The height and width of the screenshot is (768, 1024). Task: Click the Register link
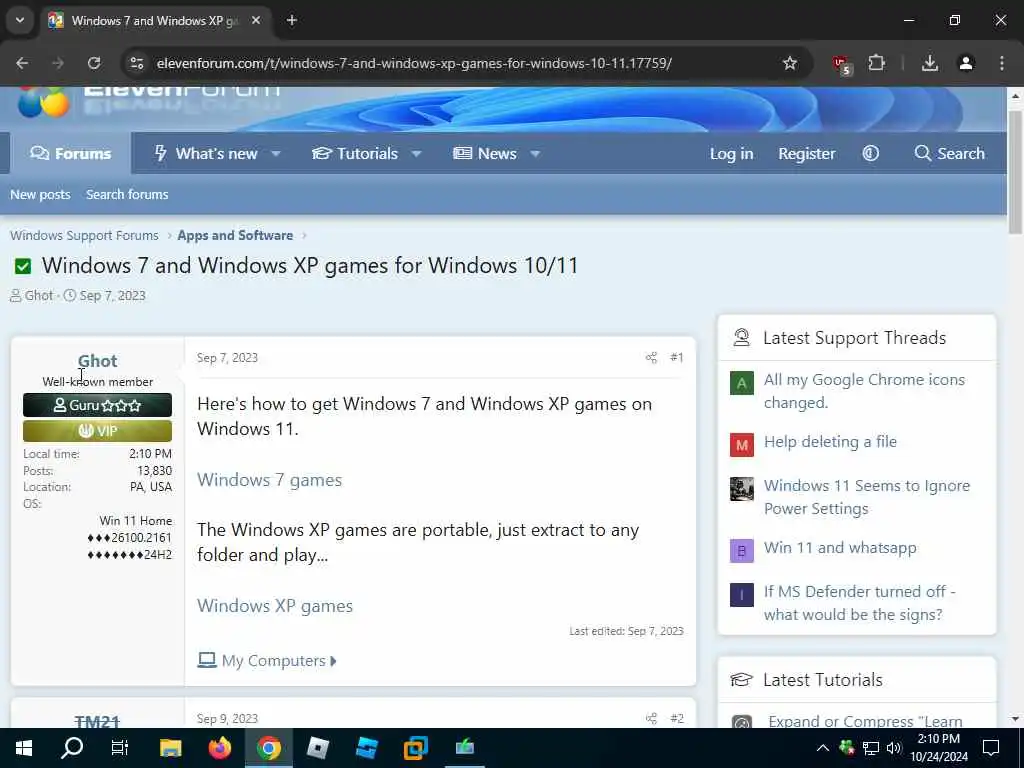point(807,153)
